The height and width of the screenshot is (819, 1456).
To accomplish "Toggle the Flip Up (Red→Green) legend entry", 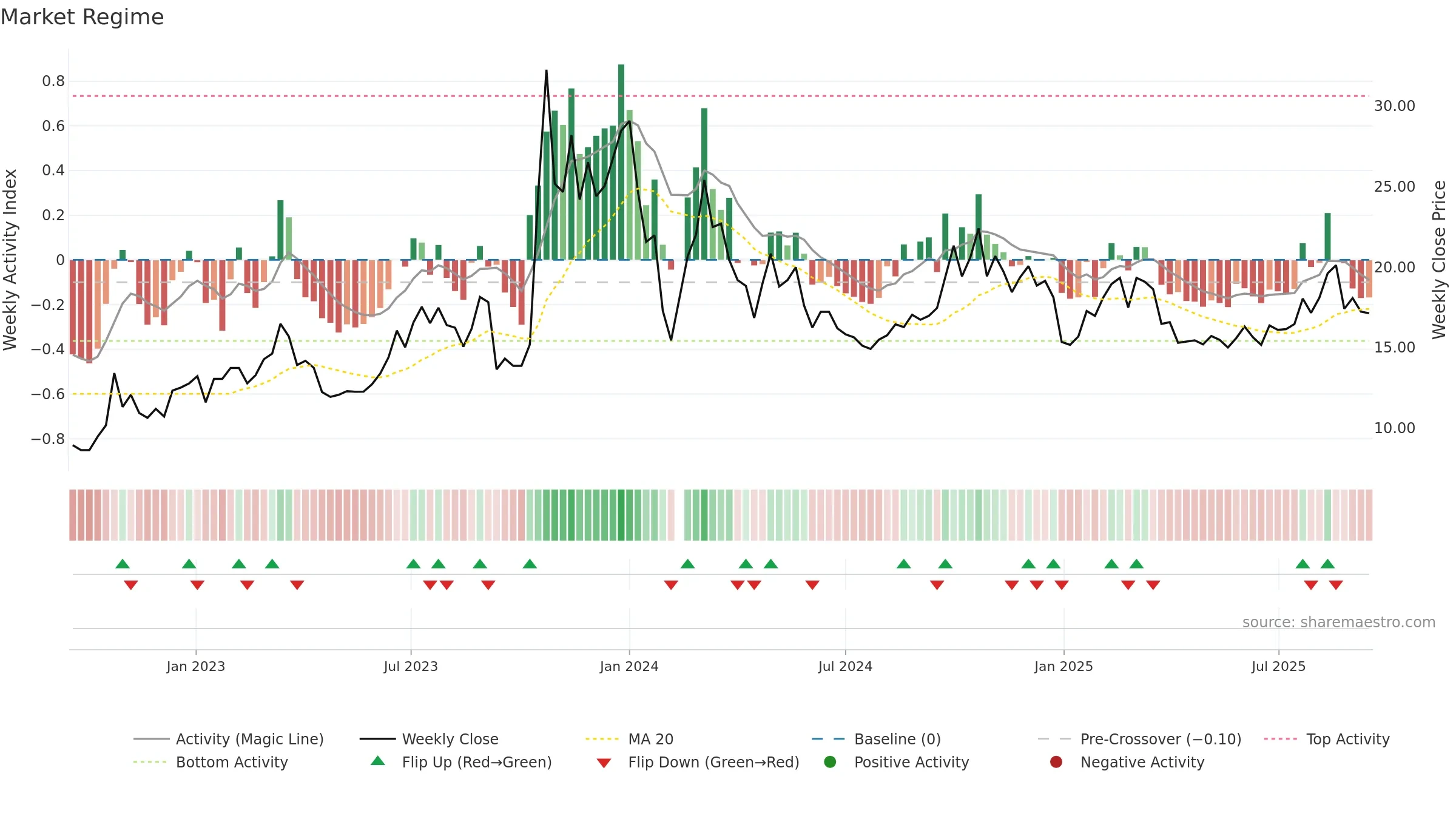I will 461,762.
